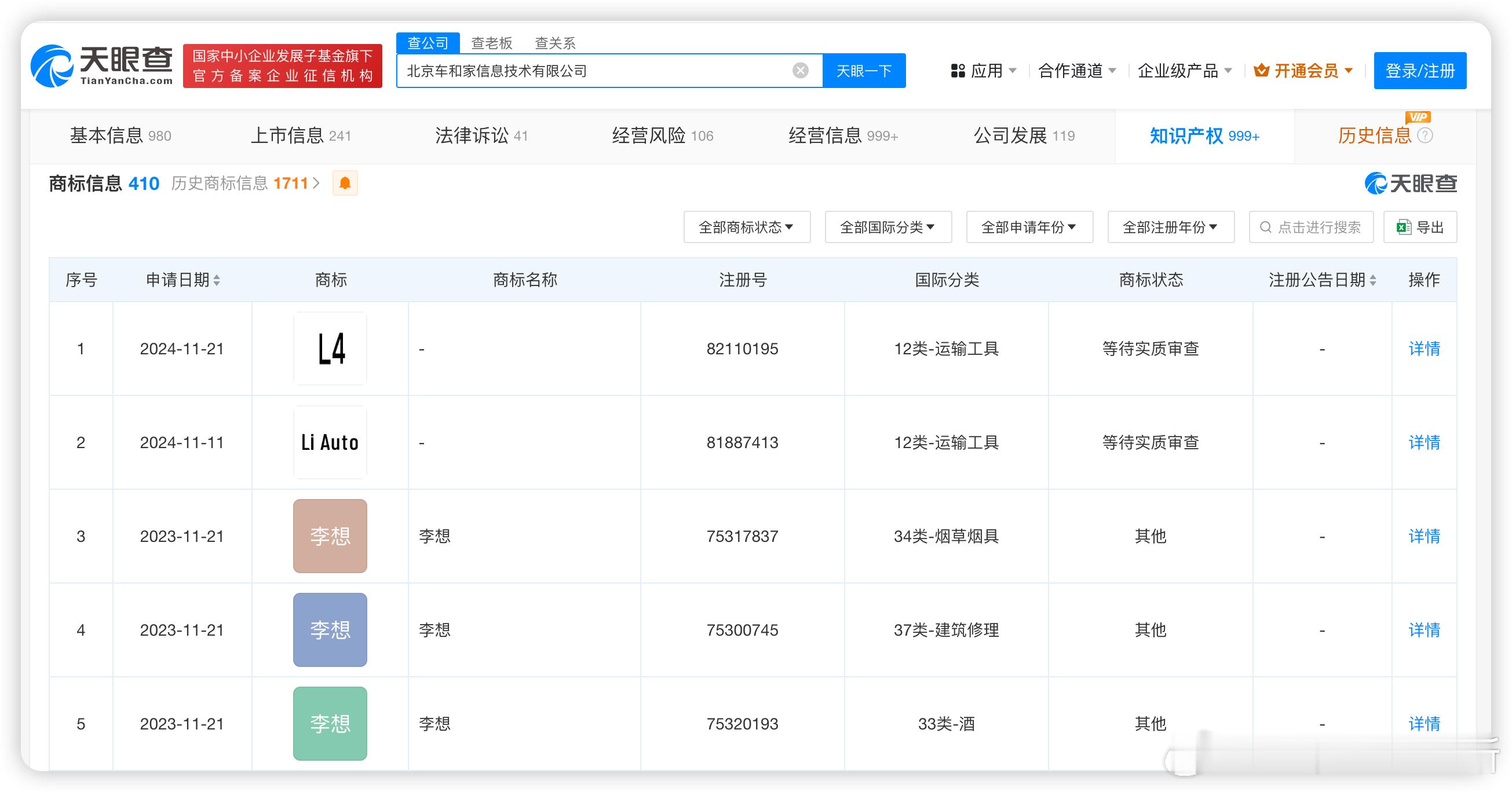Screen dimensions: 1512x792
Task: Click registration number 75300745
Action: click(x=743, y=630)
